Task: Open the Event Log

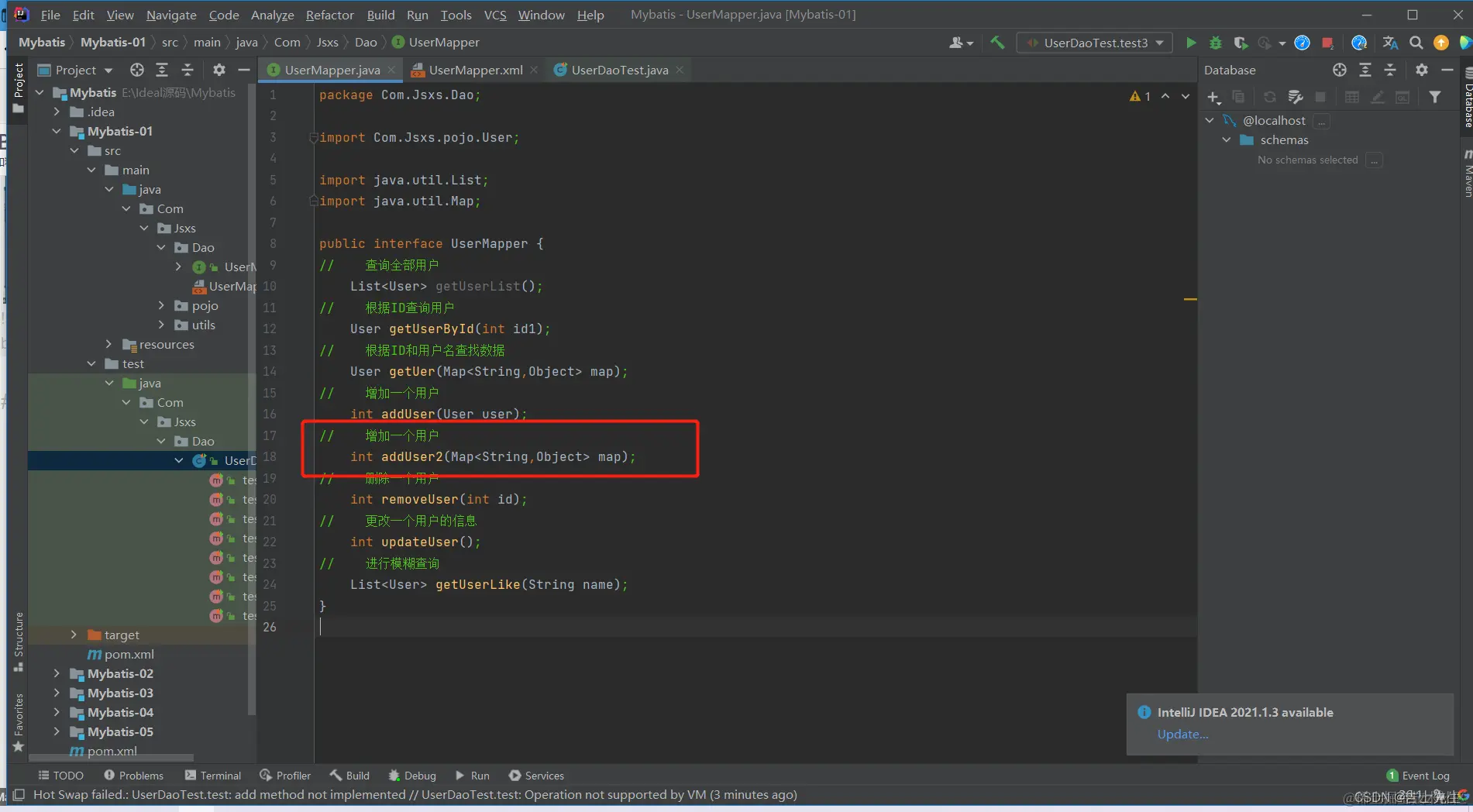Action: [1418, 776]
